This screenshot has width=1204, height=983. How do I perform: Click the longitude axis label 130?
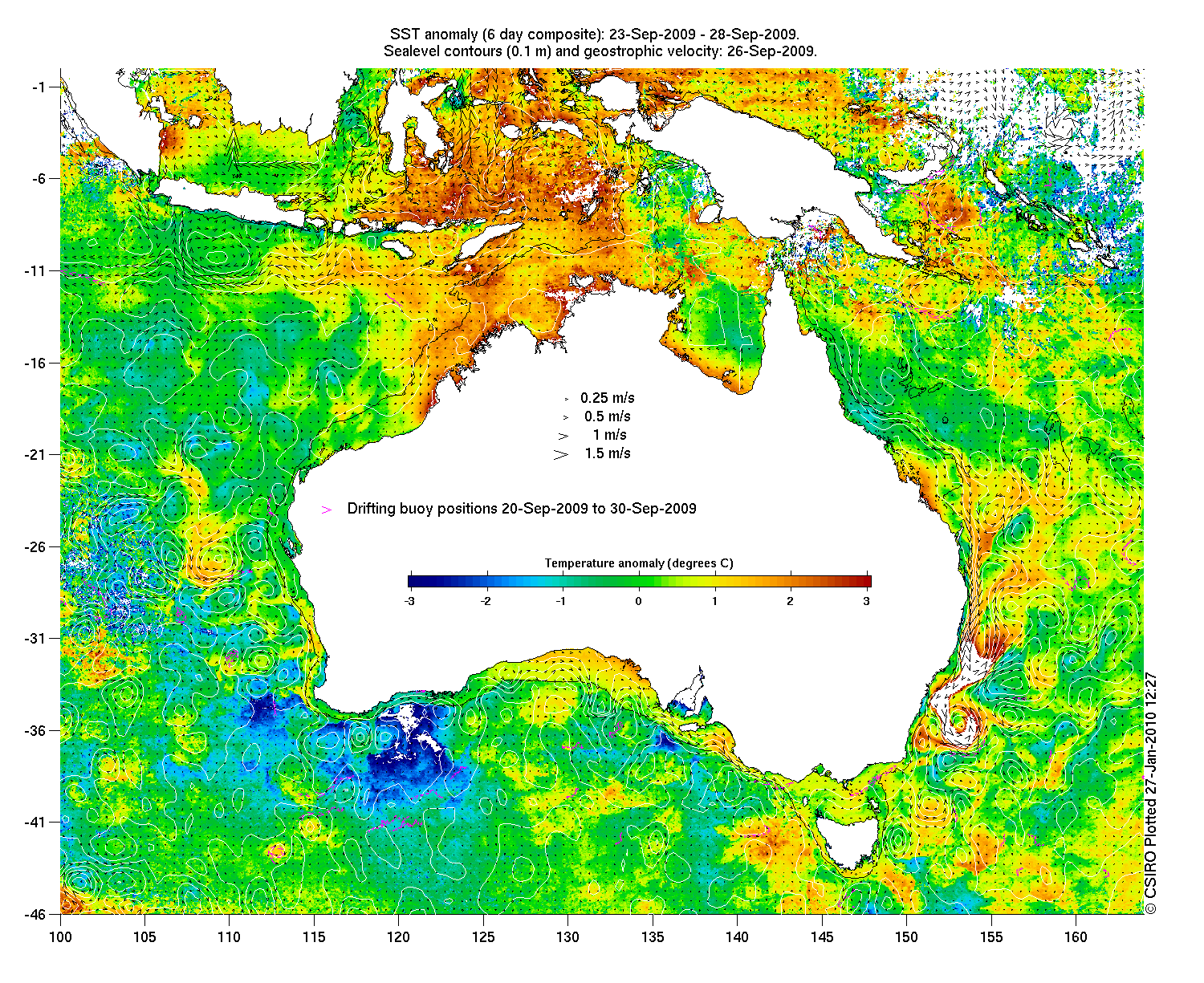pos(567,937)
